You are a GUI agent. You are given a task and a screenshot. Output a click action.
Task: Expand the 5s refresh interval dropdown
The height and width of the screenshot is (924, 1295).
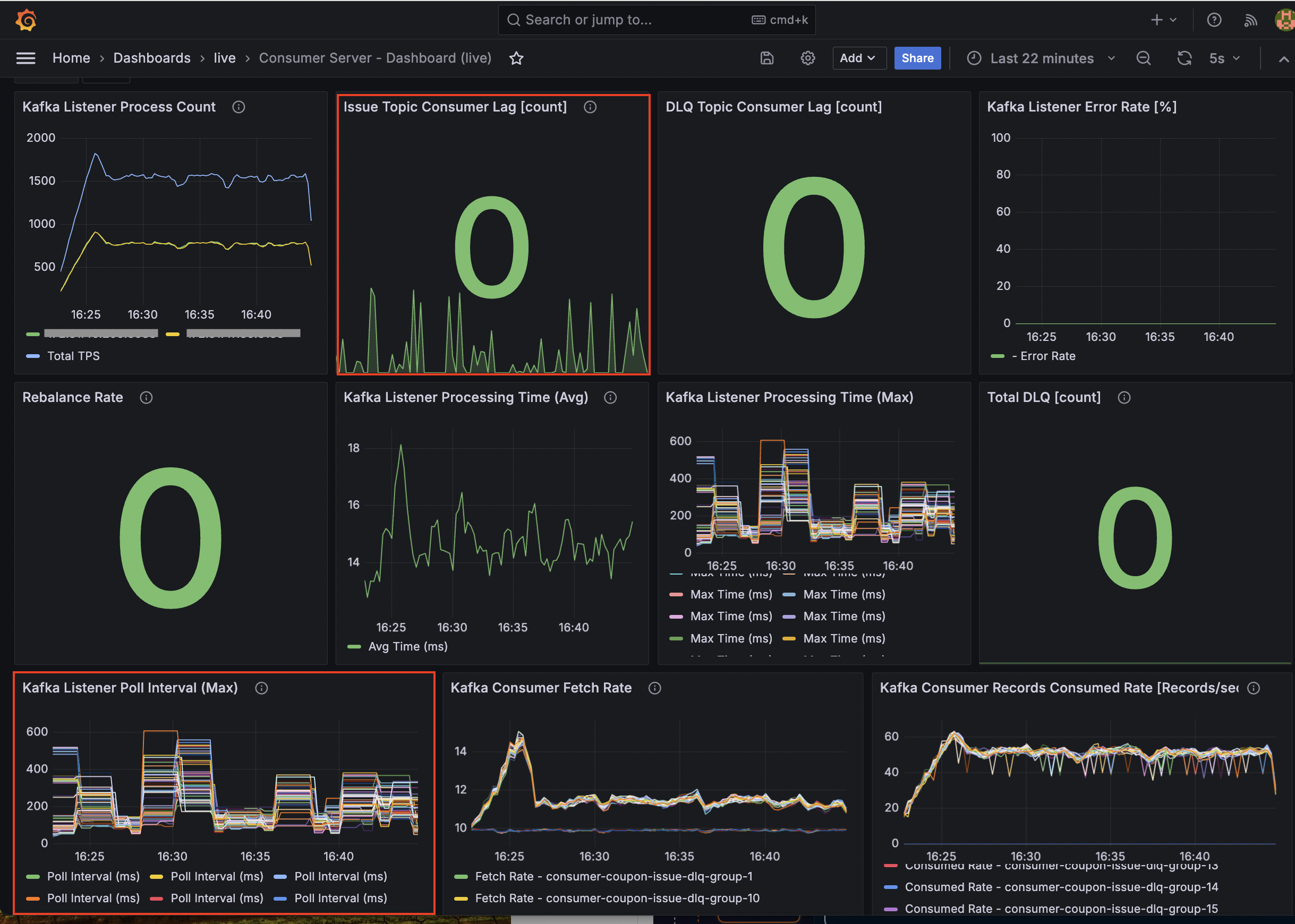click(1224, 58)
